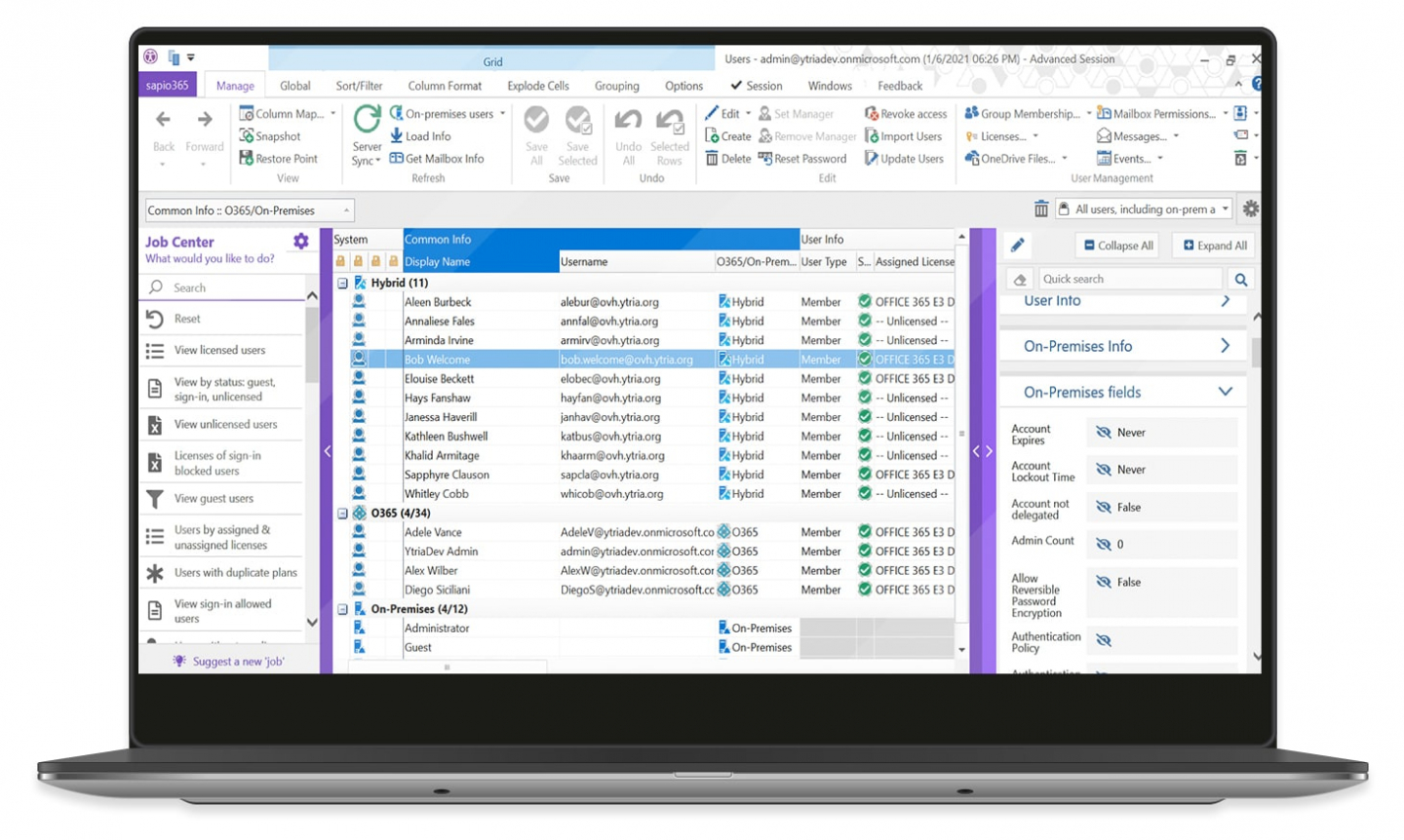Screen dimensions: 1404x840
Task: Click Expand All button
Action: (x=1214, y=246)
